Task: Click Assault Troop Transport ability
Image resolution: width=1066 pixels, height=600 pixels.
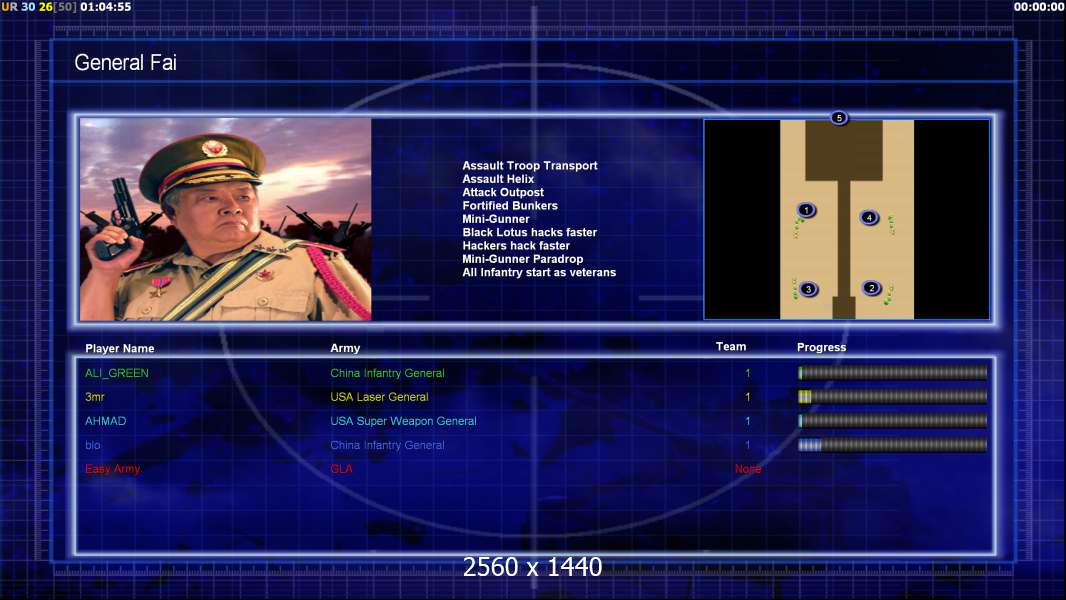Action: 530,166
